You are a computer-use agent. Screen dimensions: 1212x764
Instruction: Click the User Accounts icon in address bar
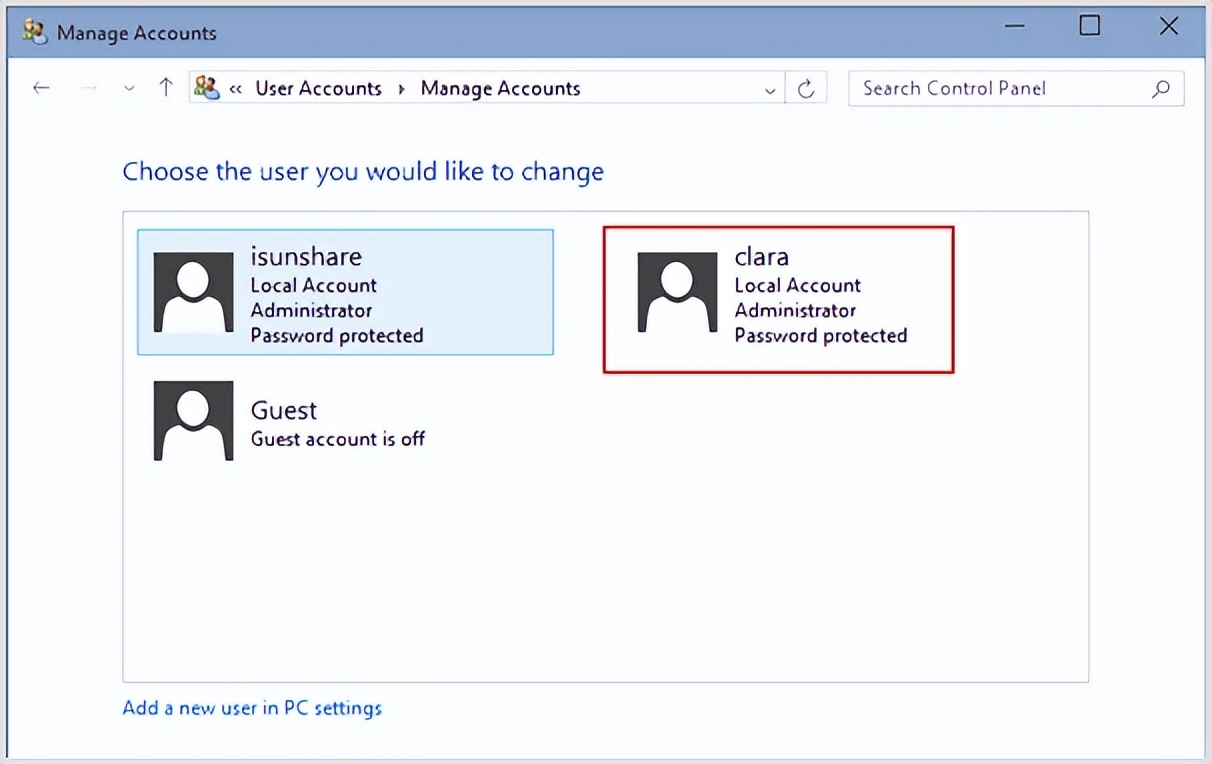tap(206, 88)
